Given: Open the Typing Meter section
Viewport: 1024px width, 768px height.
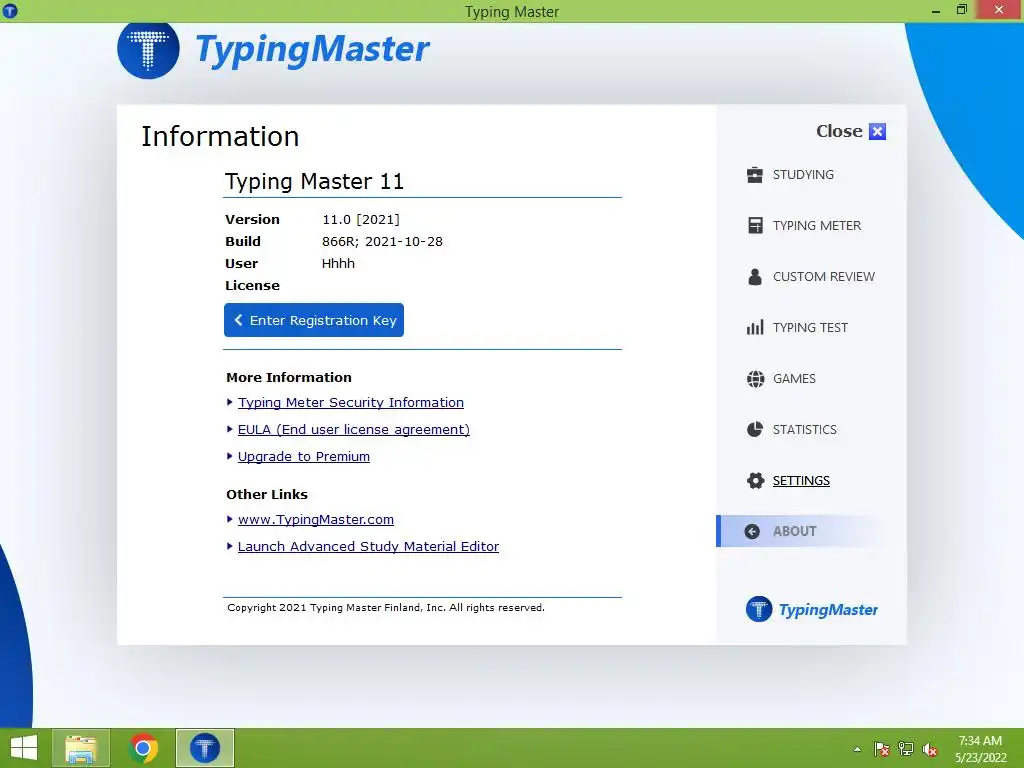Looking at the screenshot, I should point(816,225).
